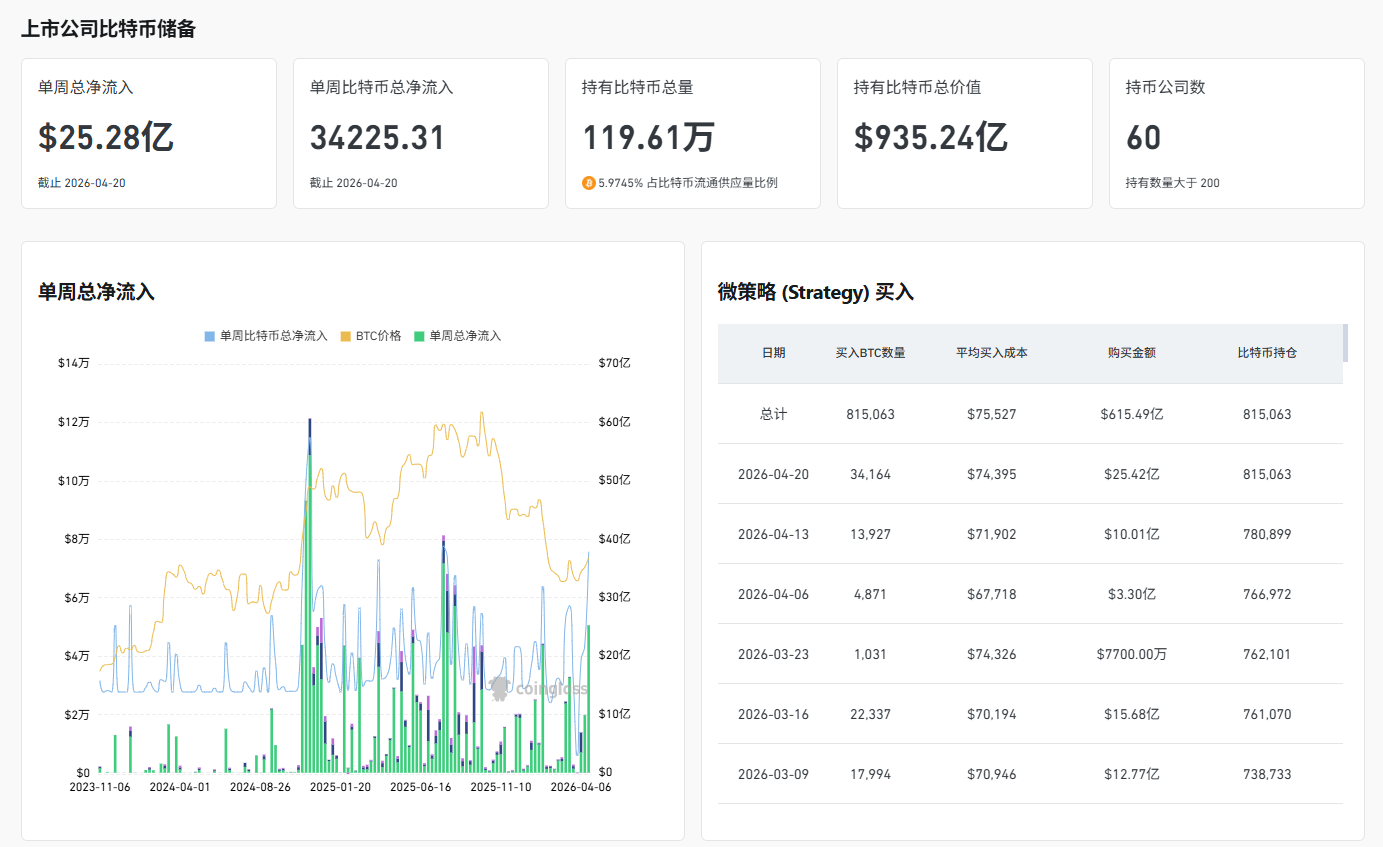Viewport: 1383px width, 847px height.
Task: Select the 比特币持仓 column header
Action: [x=1266, y=353]
